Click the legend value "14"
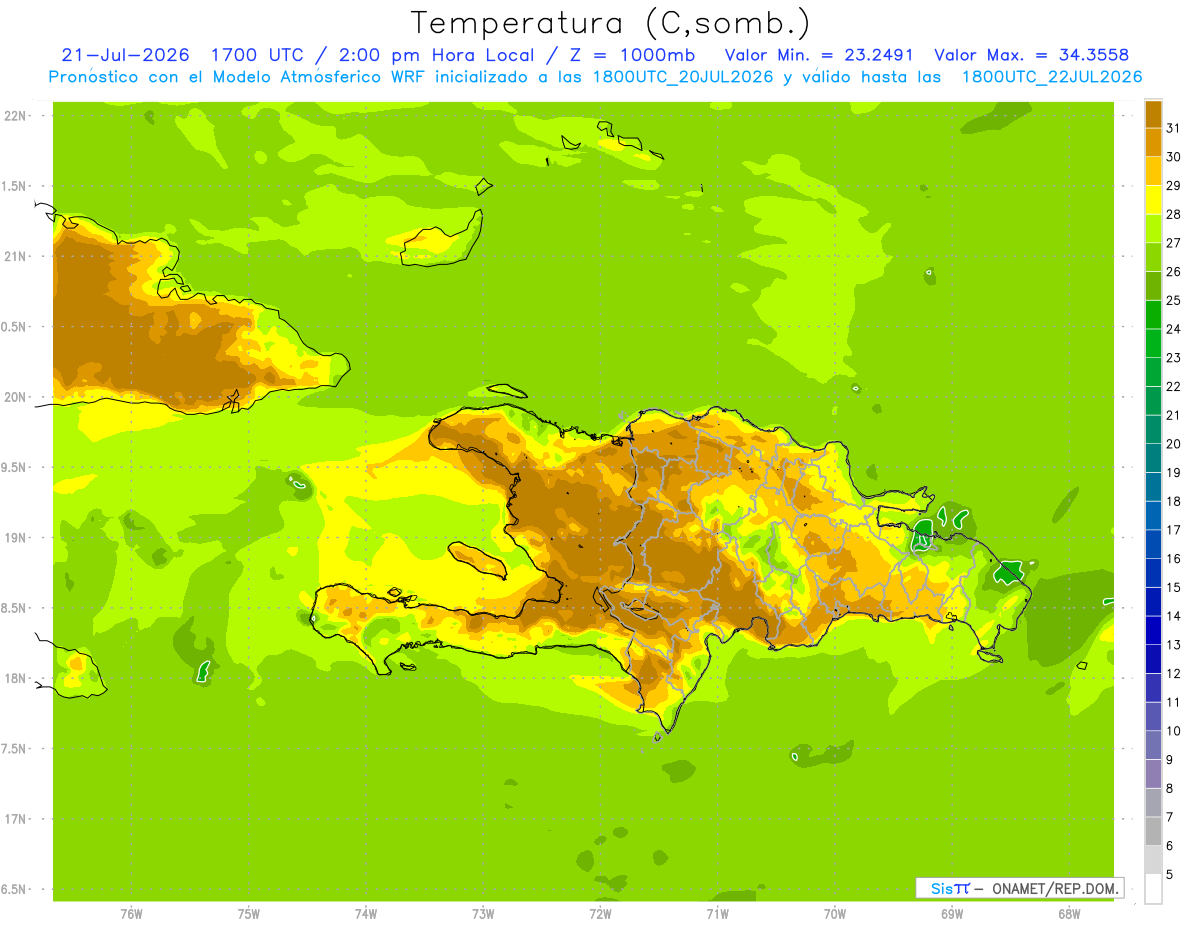 [1173, 616]
